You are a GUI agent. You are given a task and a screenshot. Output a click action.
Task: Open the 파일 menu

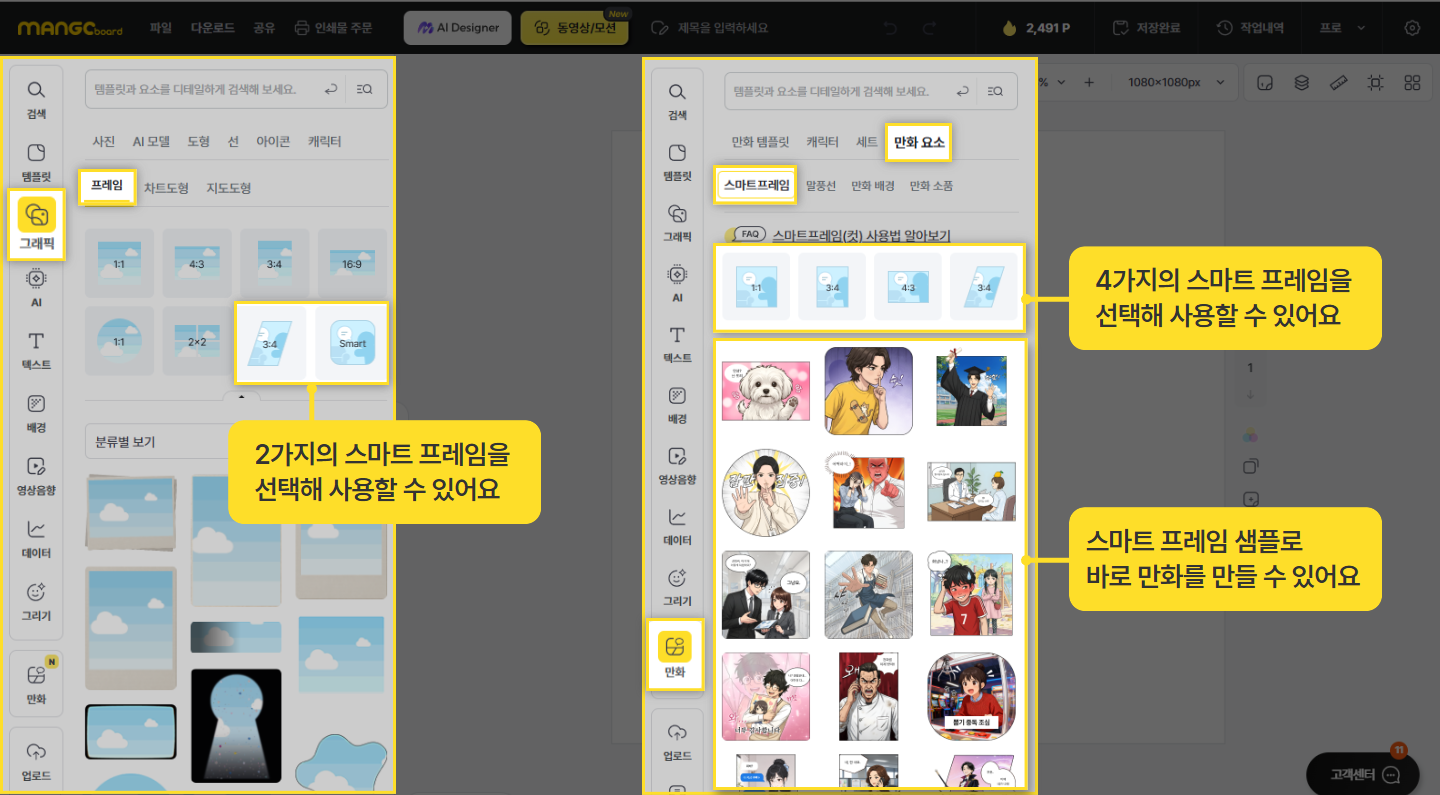click(x=161, y=28)
